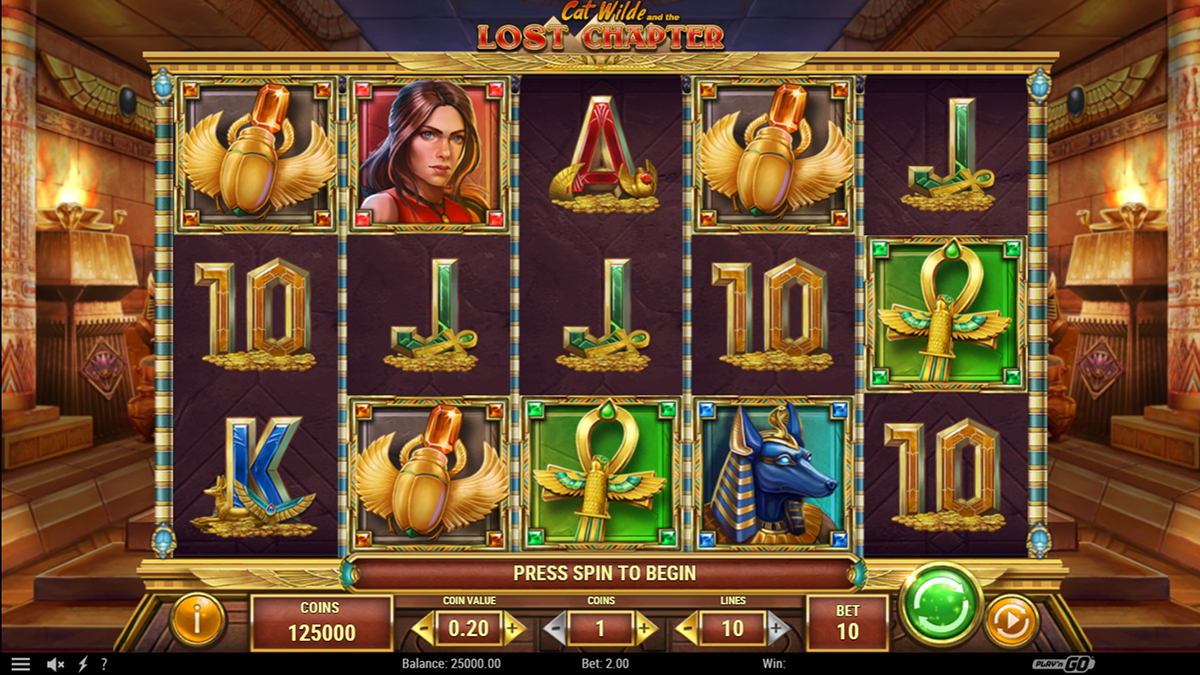Image resolution: width=1200 pixels, height=675 pixels.
Task: Click the blue K symbol
Action: pyautogui.click(x=256, y=473)
